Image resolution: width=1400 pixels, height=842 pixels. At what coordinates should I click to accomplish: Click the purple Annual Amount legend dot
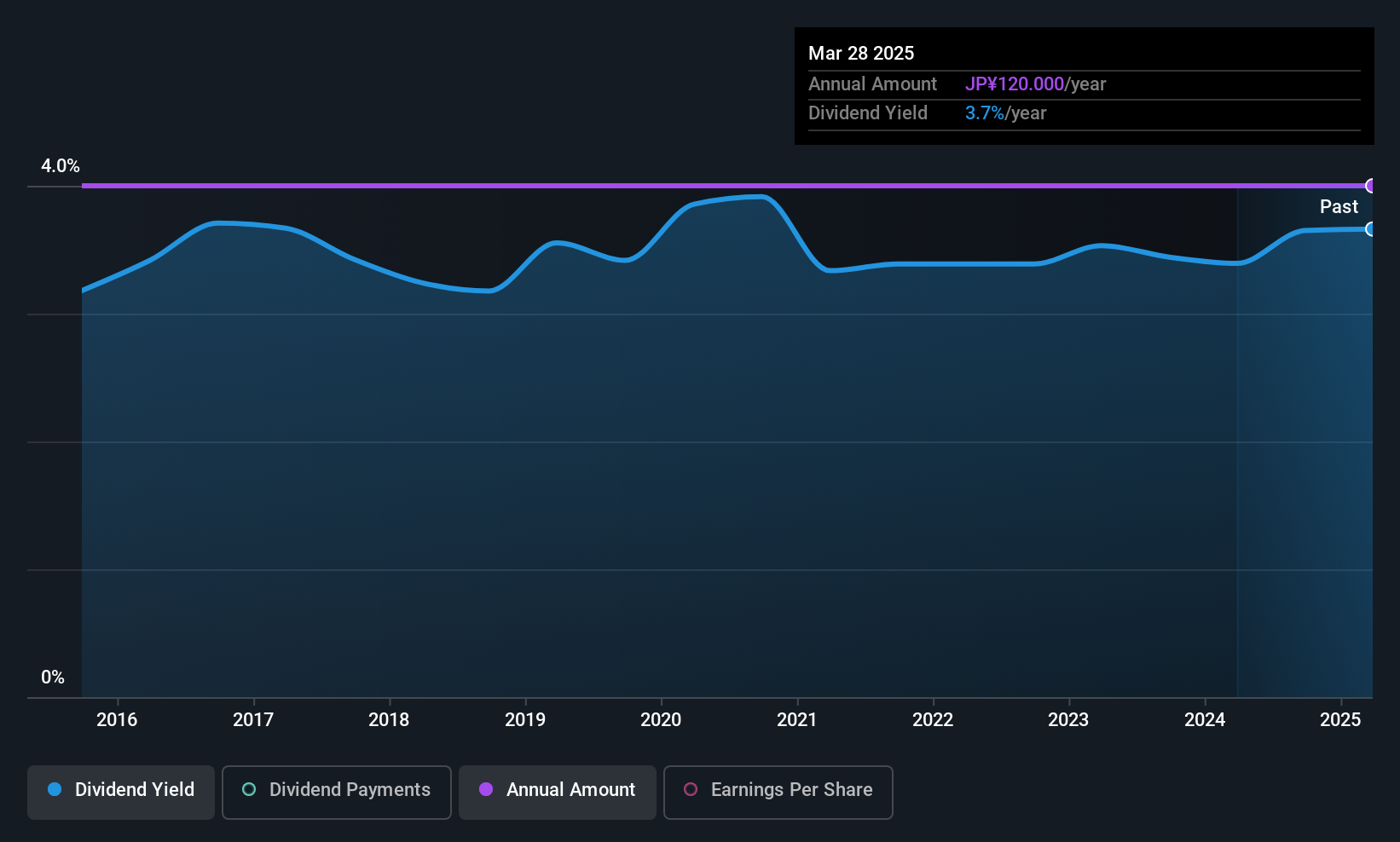[486, 789]
